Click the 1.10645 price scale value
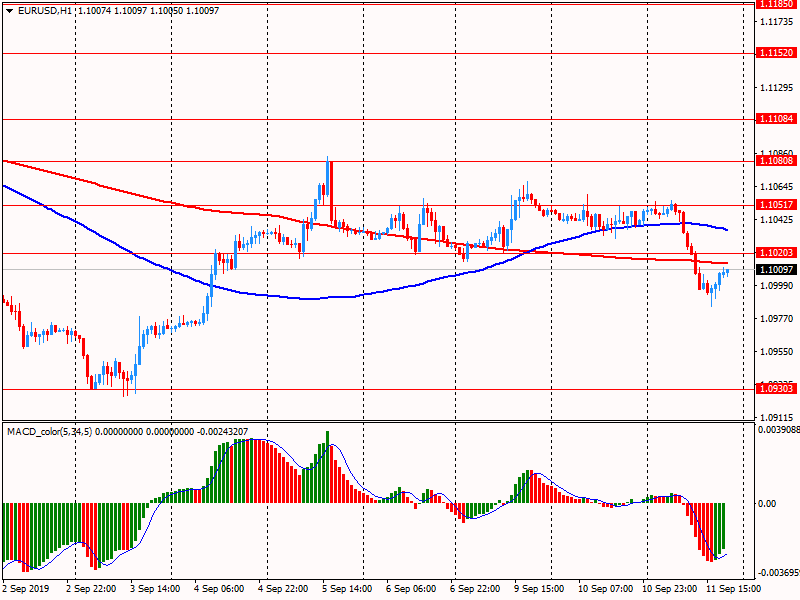 [x=777, y=187]
